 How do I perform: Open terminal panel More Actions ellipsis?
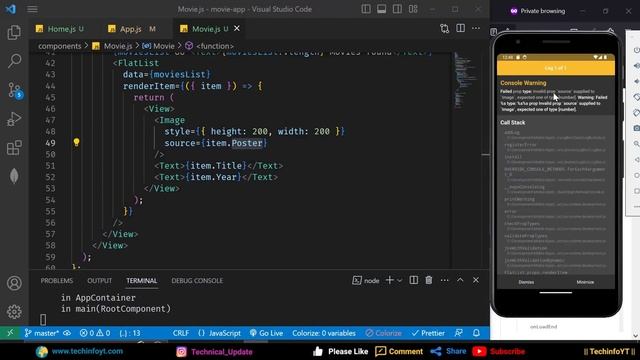pyautogui.click(x=444, y=280)
